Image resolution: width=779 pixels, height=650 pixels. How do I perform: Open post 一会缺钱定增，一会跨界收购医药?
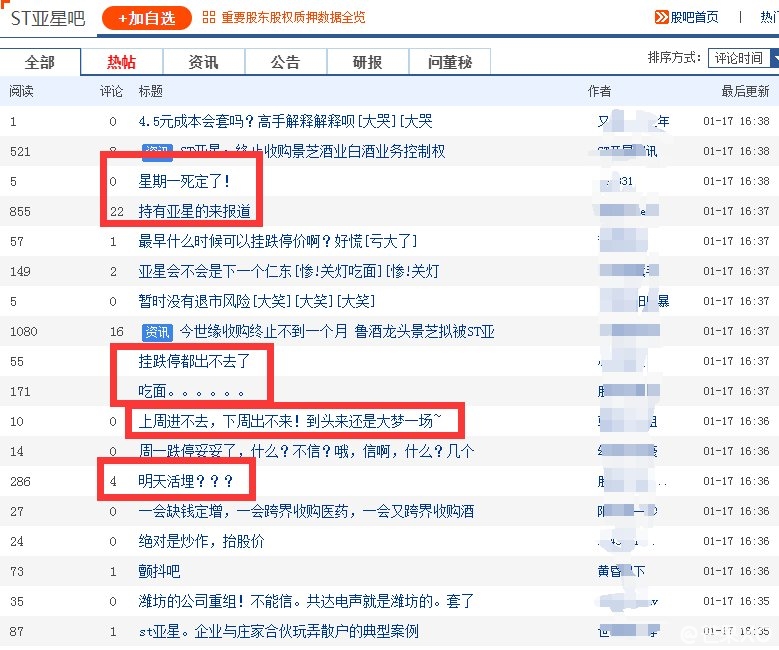[x=306, y=511]
